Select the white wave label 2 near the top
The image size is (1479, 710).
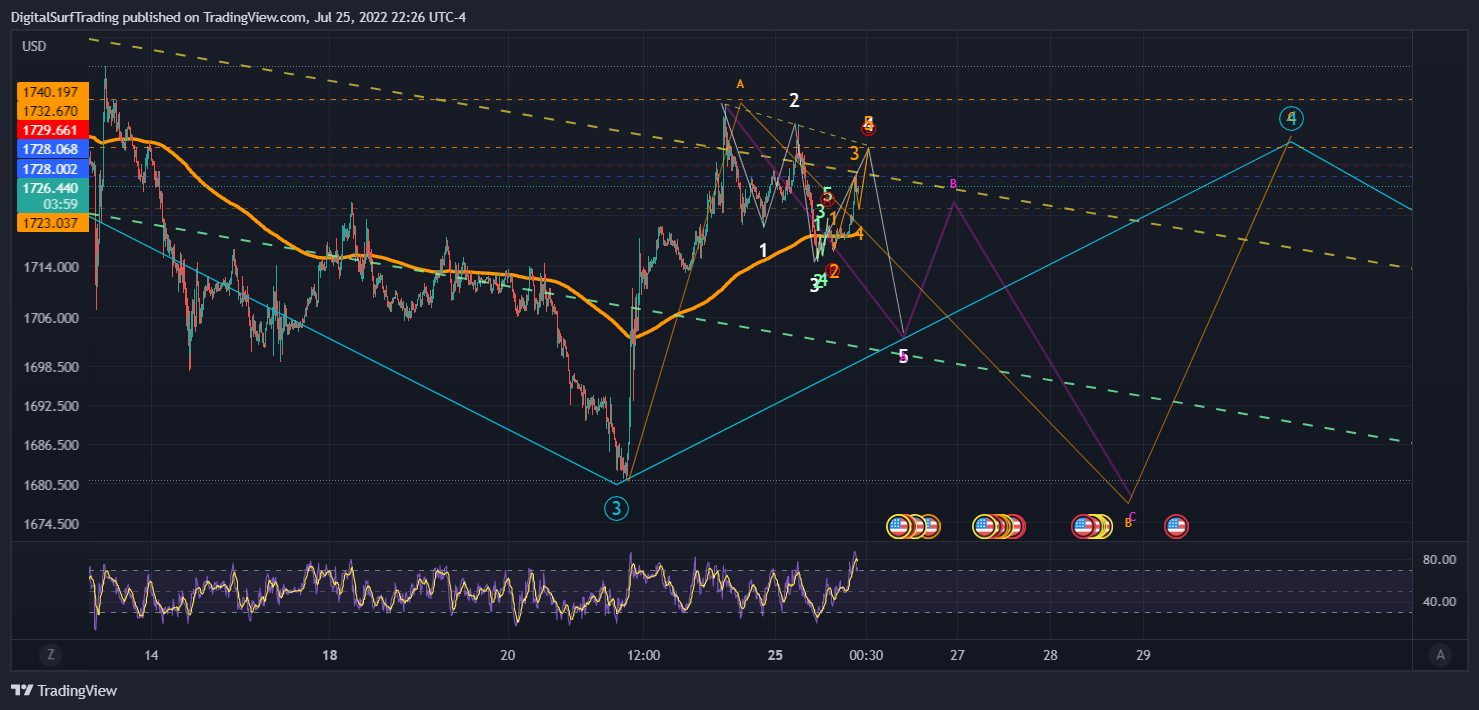794,100
